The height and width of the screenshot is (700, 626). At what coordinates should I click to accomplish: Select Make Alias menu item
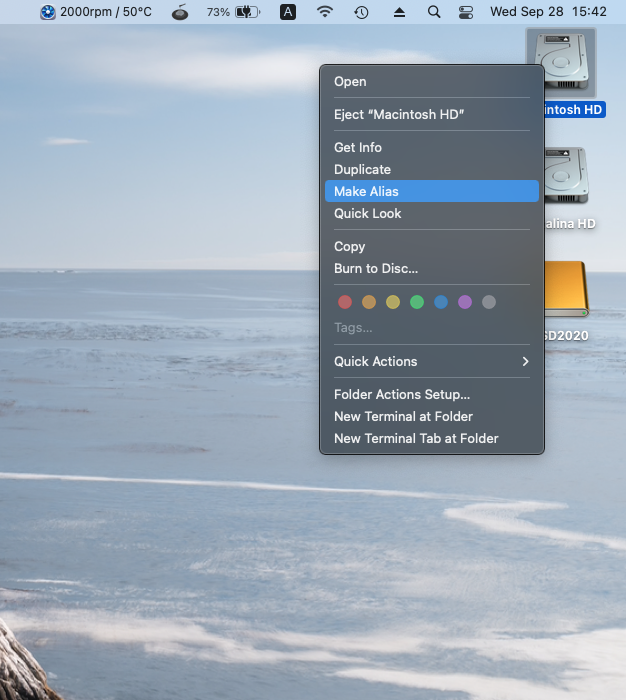pos(432,192)
